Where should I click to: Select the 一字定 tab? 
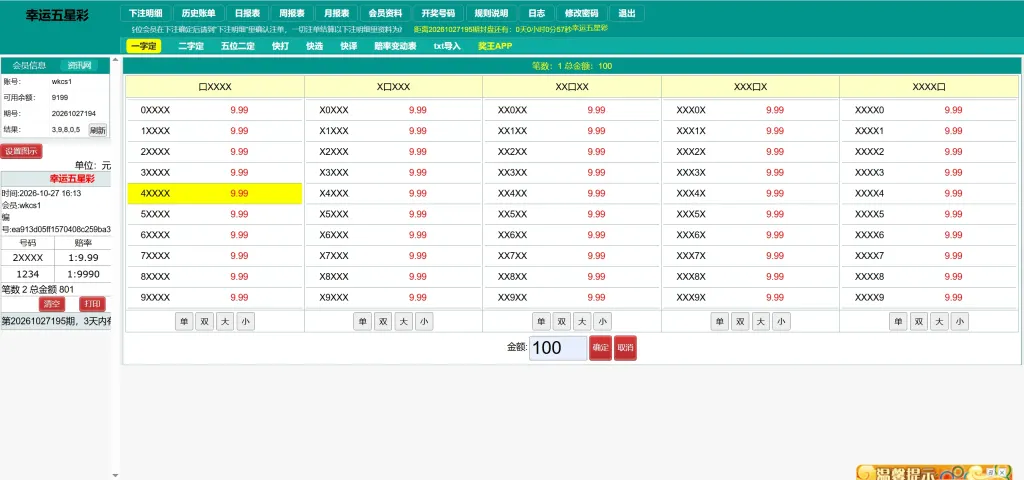[x=144, y=46]
